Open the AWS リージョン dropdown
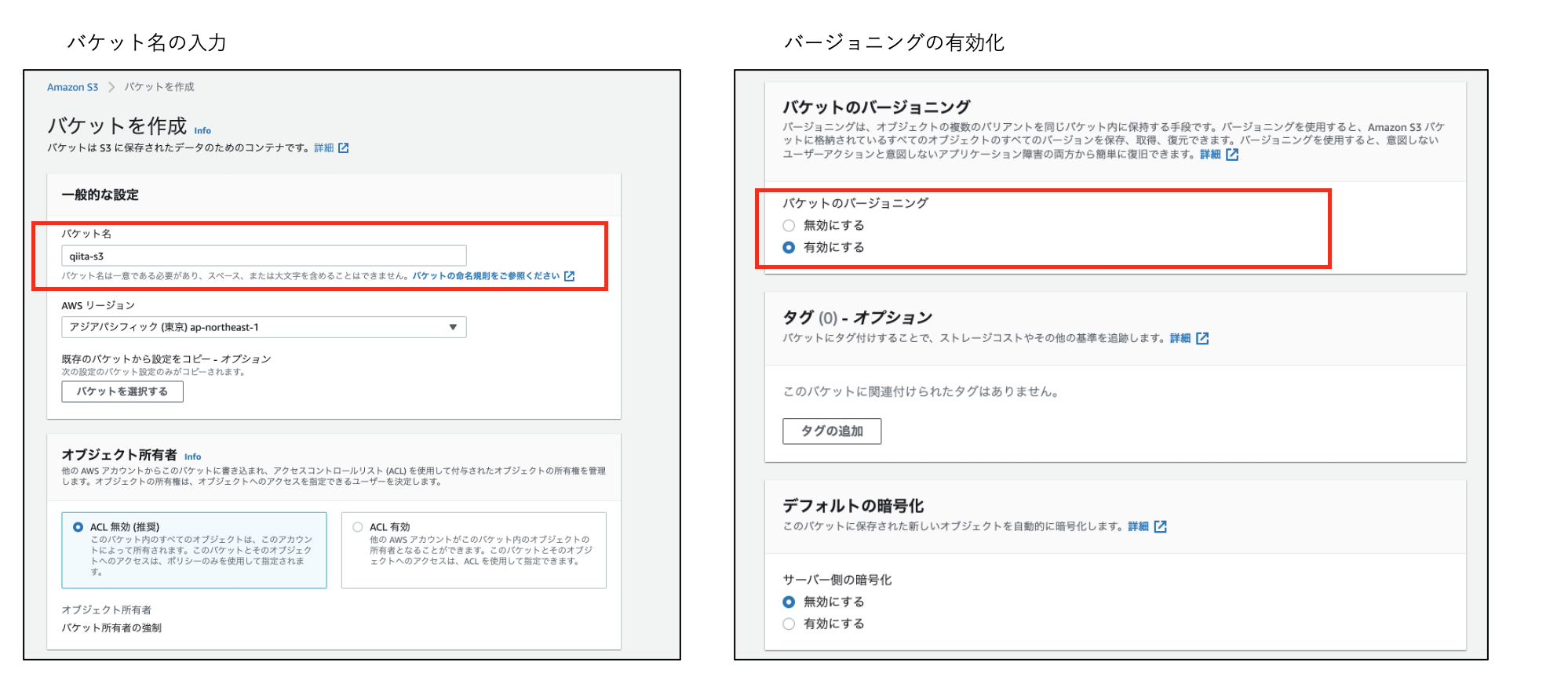Viewport: 1568px width, 695px height. point(264,327)
